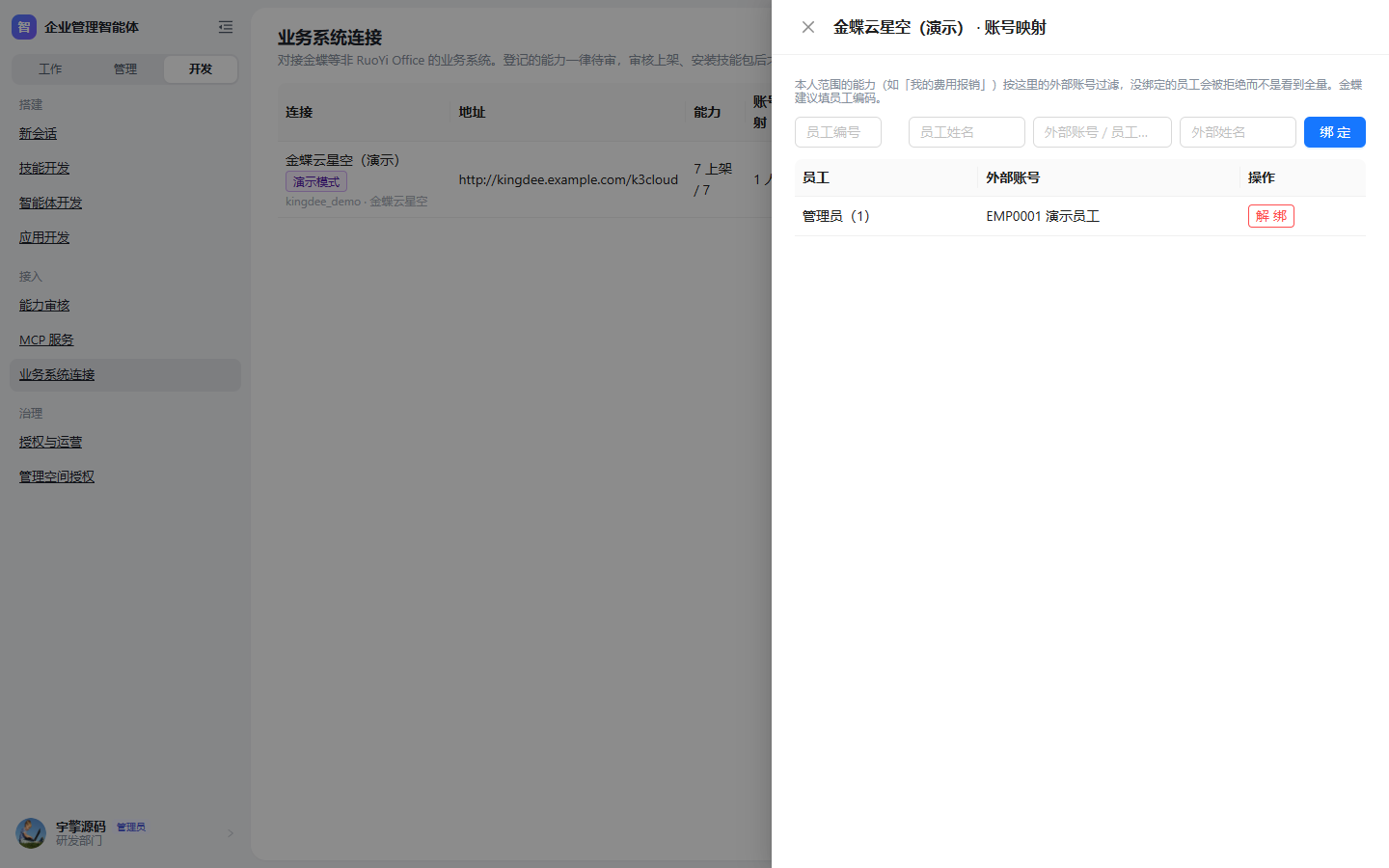
Task: Select 业务系统连接 menu item
Action: click(125, 375)
